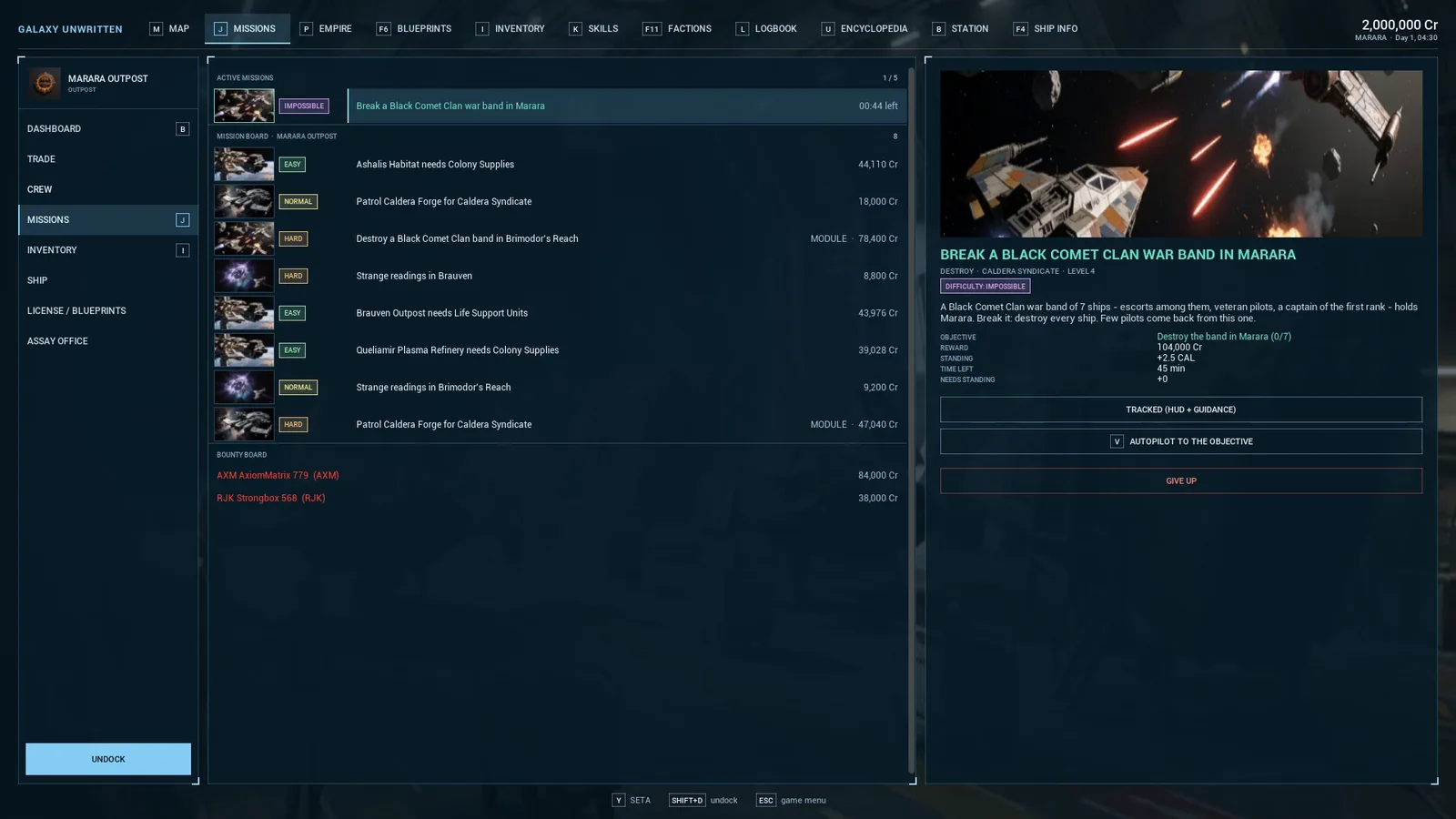1456x819 pixels.
Task: Toggle Tracked (HUD + Guidance) button
Action: 1181,409
